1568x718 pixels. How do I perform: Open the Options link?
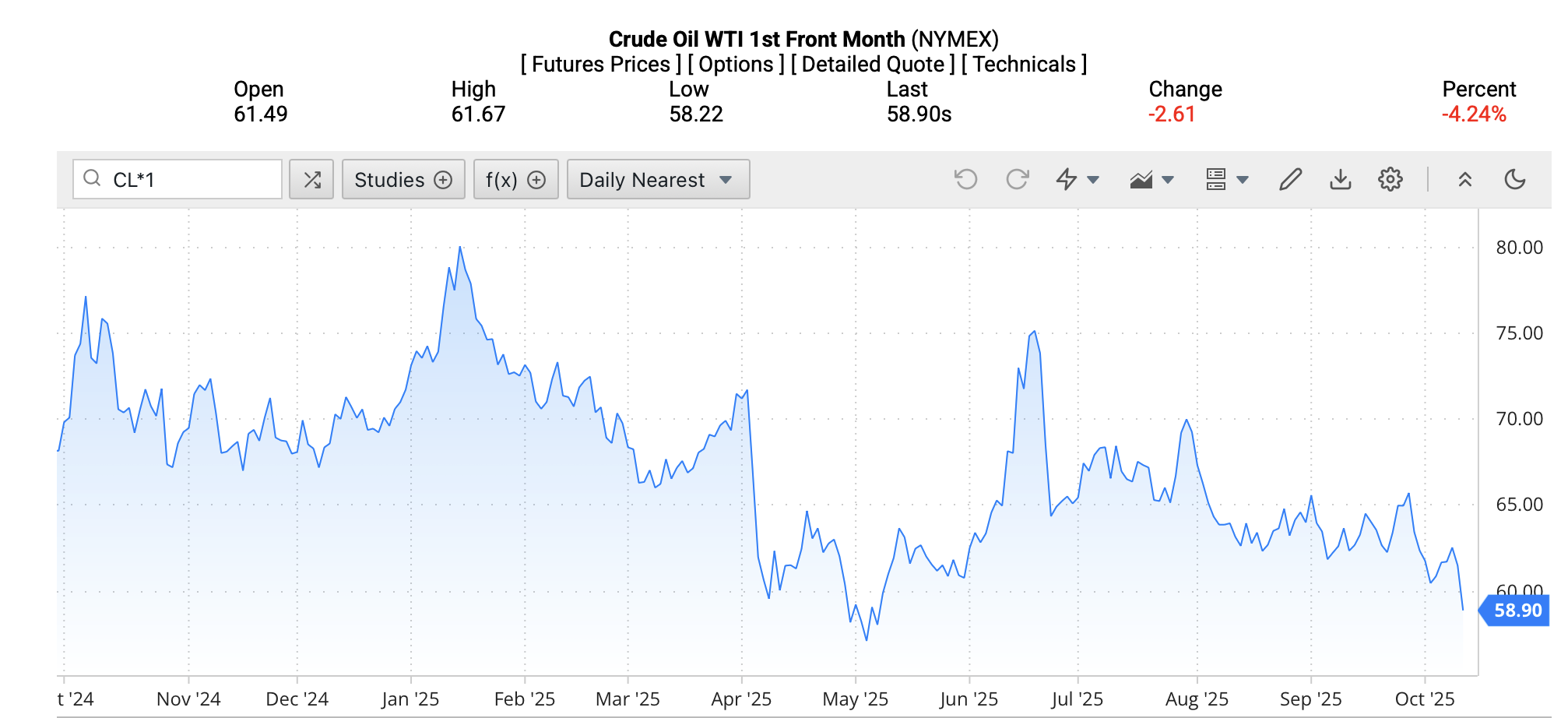point(736,65)
